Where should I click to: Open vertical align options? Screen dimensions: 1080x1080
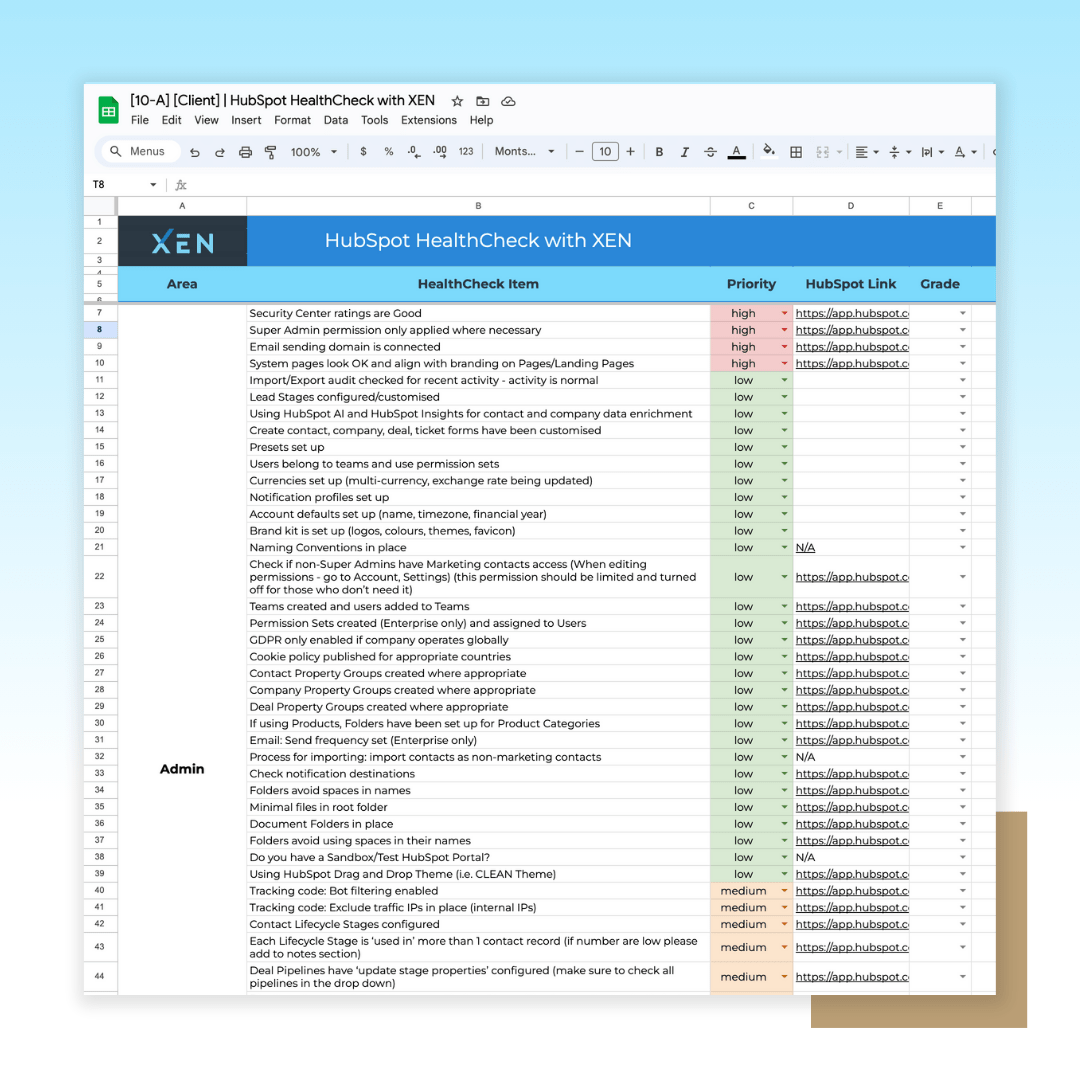900,152
